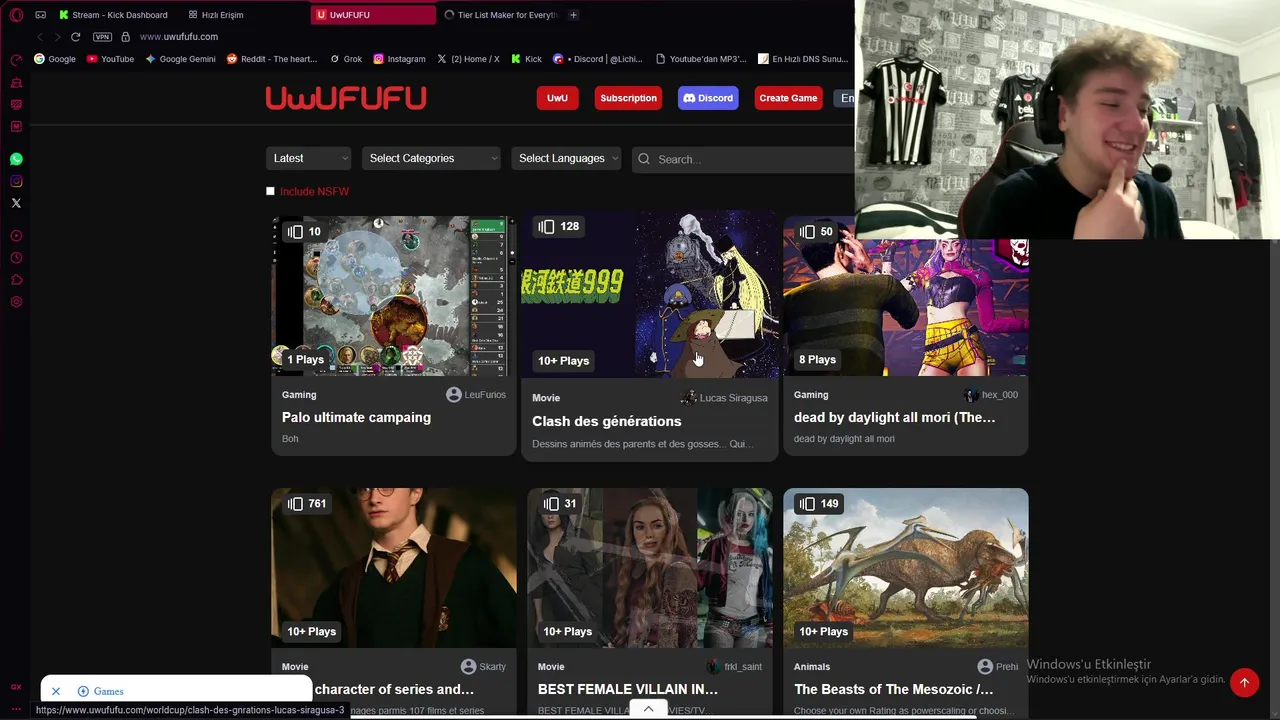
Task: Click the search magnifier icon
Action: [x=644, y=159]
